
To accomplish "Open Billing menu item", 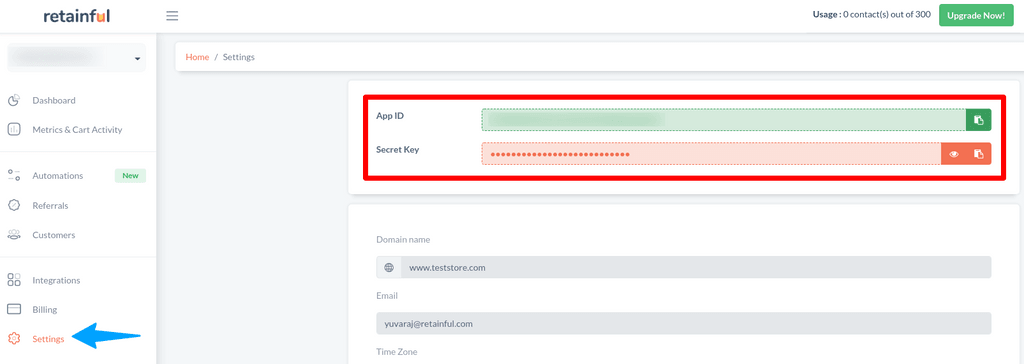I will click(x=44, y=310).
